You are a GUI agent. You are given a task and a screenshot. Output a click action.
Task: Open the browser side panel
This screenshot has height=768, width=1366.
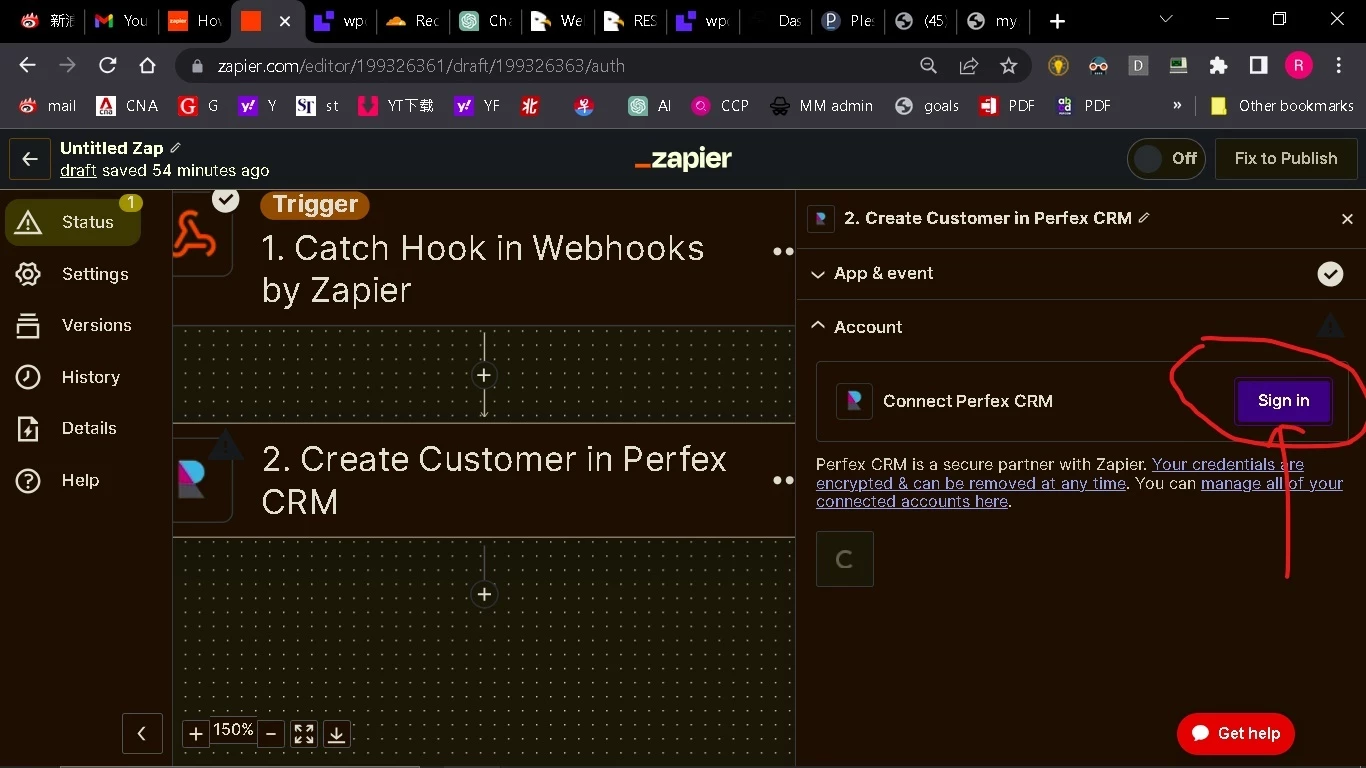(x=1258, y=66)
